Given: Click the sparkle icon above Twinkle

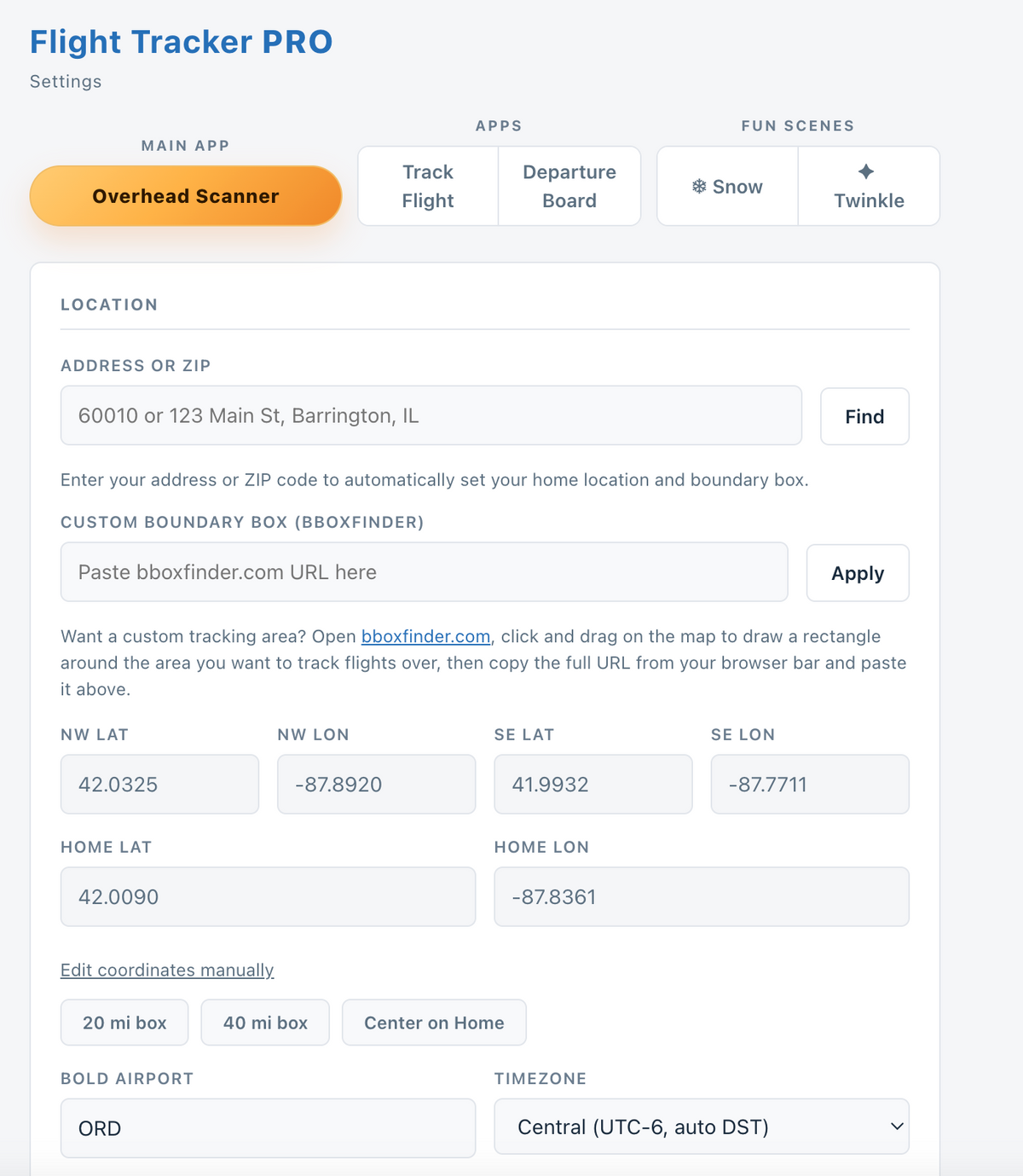Looking at the screenshot, I should pos(866,171).
